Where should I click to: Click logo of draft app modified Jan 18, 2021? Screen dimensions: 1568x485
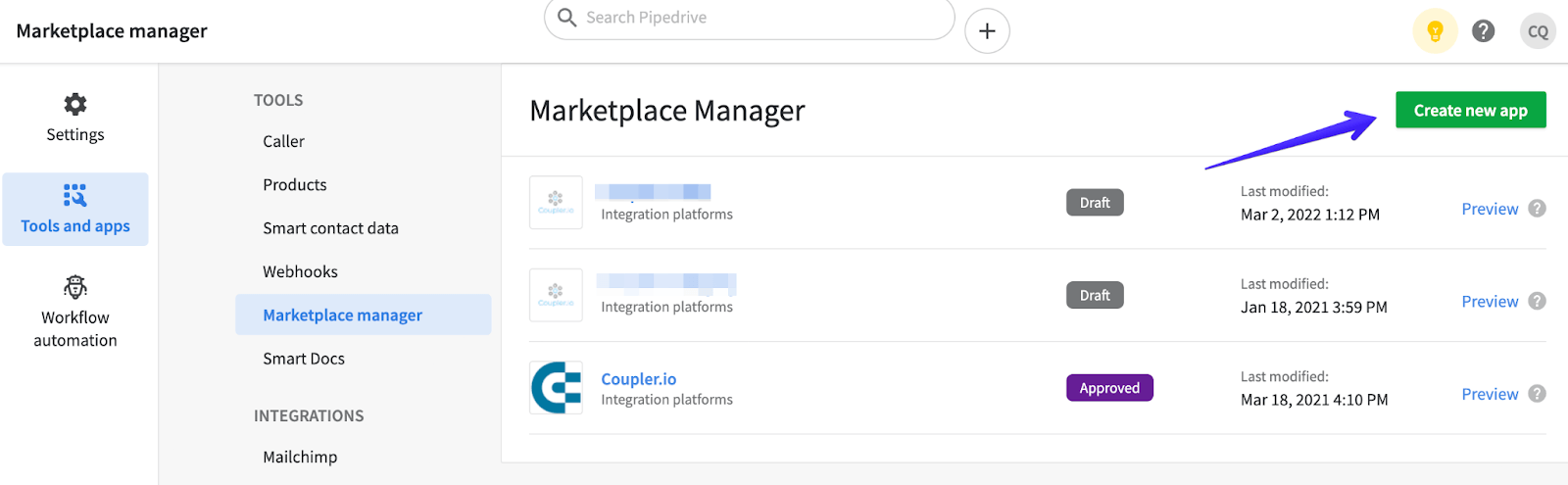coord(556,295)
